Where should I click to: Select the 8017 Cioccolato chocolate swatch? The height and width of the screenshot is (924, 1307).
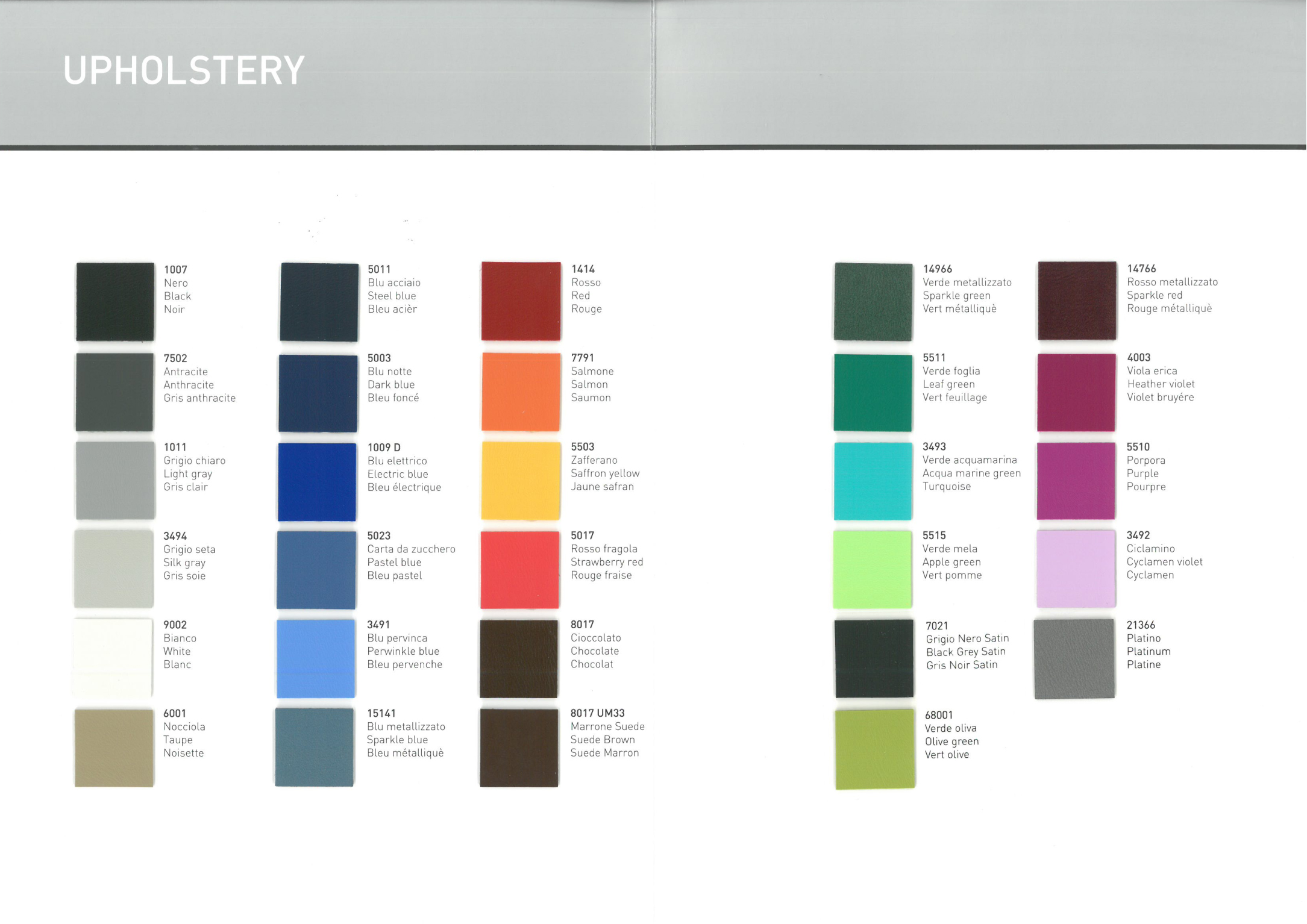[519, 659]
